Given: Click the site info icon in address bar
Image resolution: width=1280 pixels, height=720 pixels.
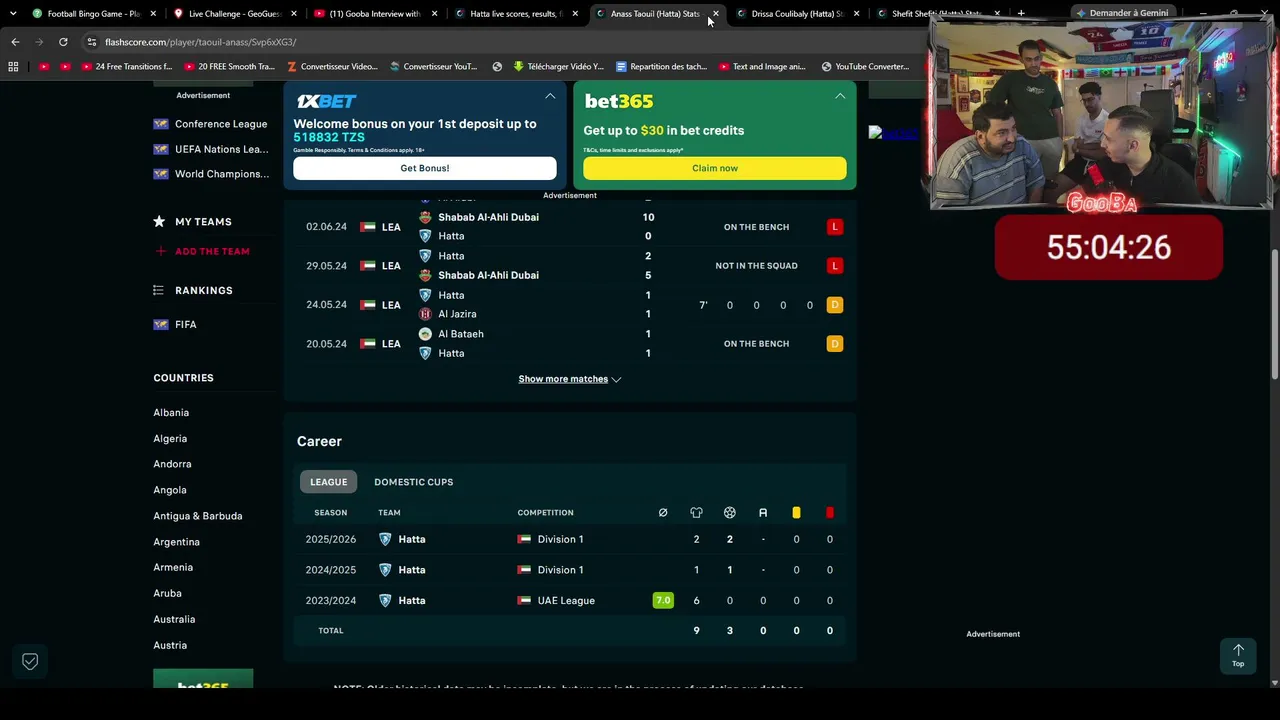Looking at the screenshot, I should (x=91, y=42).
